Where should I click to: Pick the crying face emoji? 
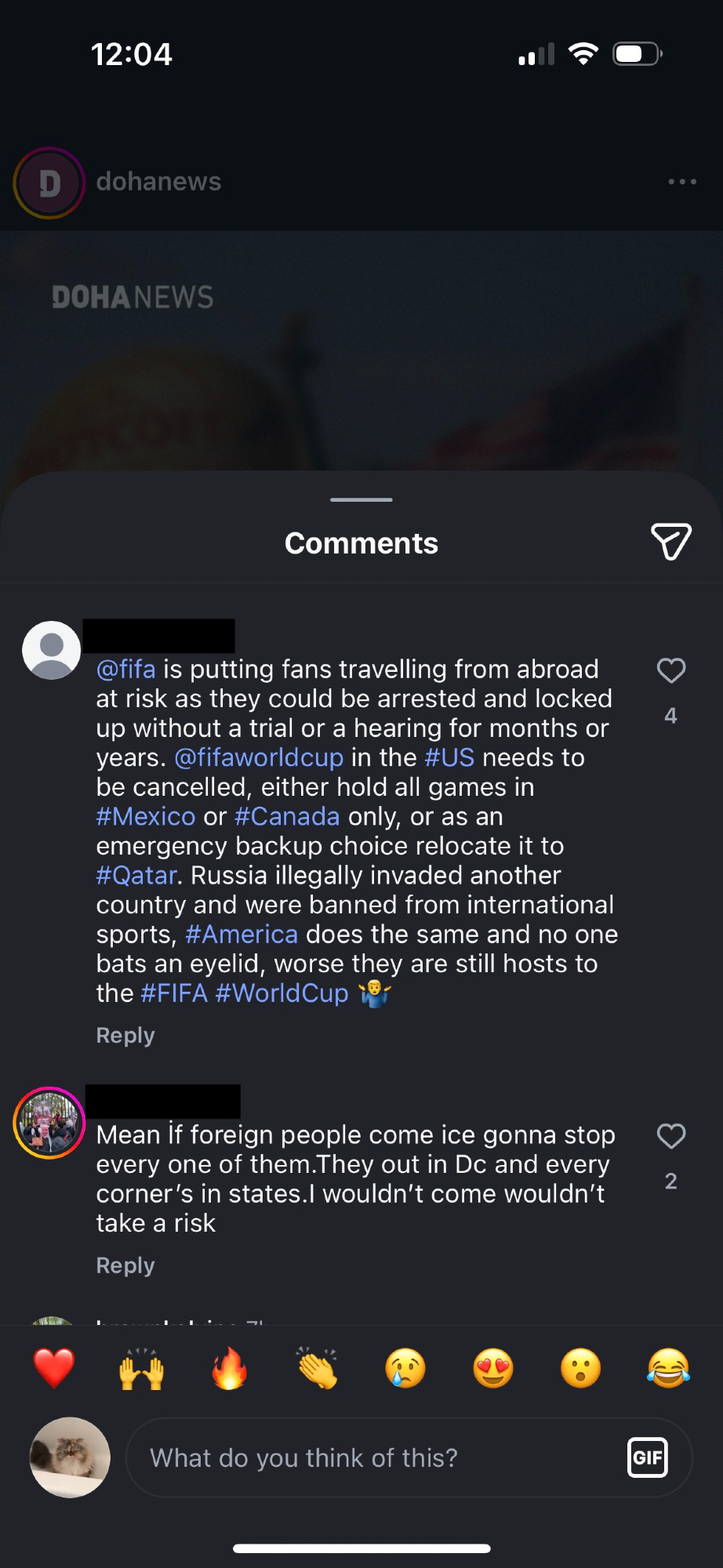pyautogui.click(x=405, y=1369)
